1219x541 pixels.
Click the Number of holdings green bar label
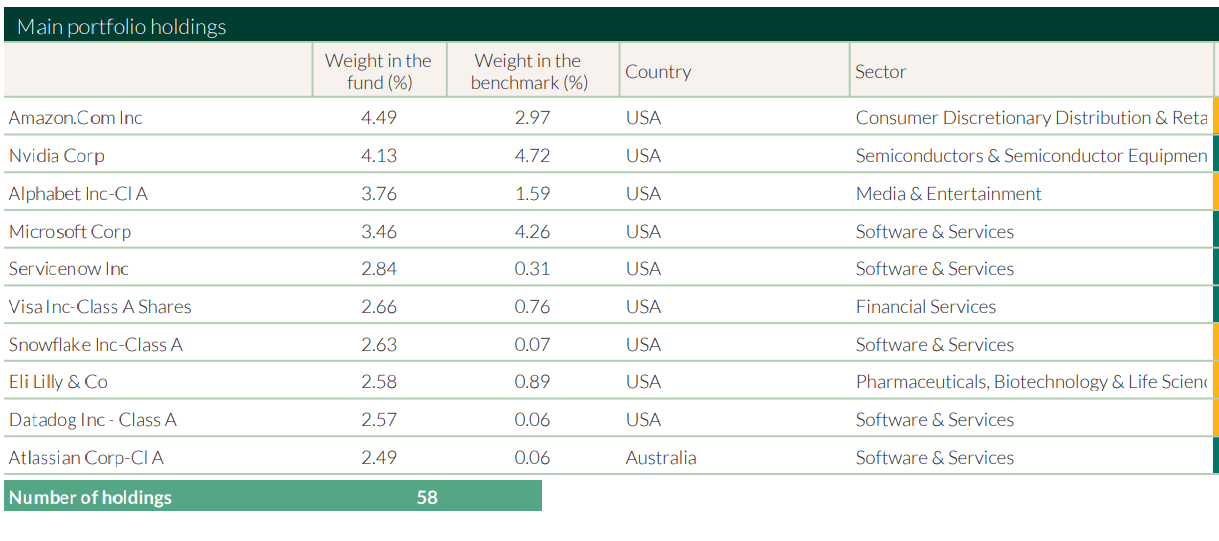click(91, 497)
